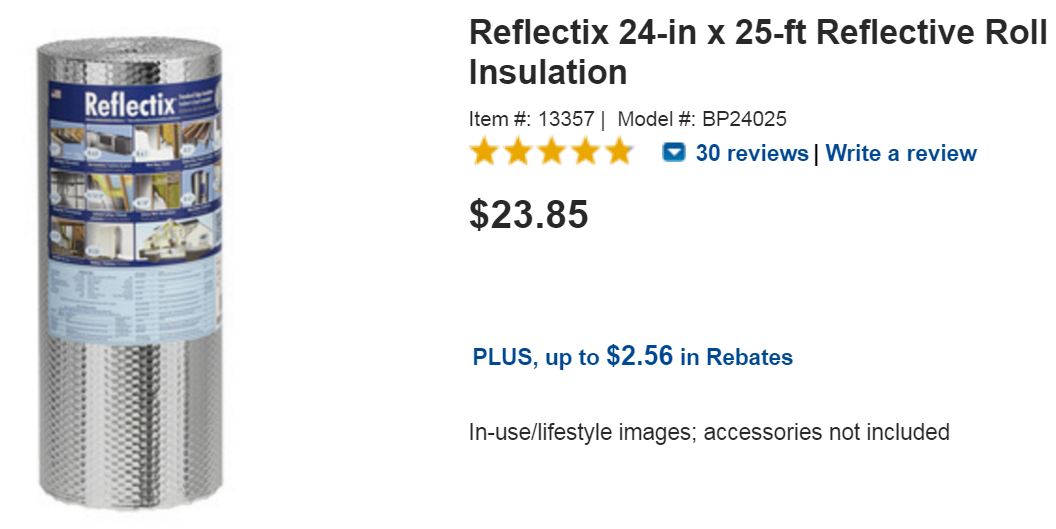Click the accessories not included disclaimer
The width and height of the screenshot is (1056, 529).
tap(708, 432)
